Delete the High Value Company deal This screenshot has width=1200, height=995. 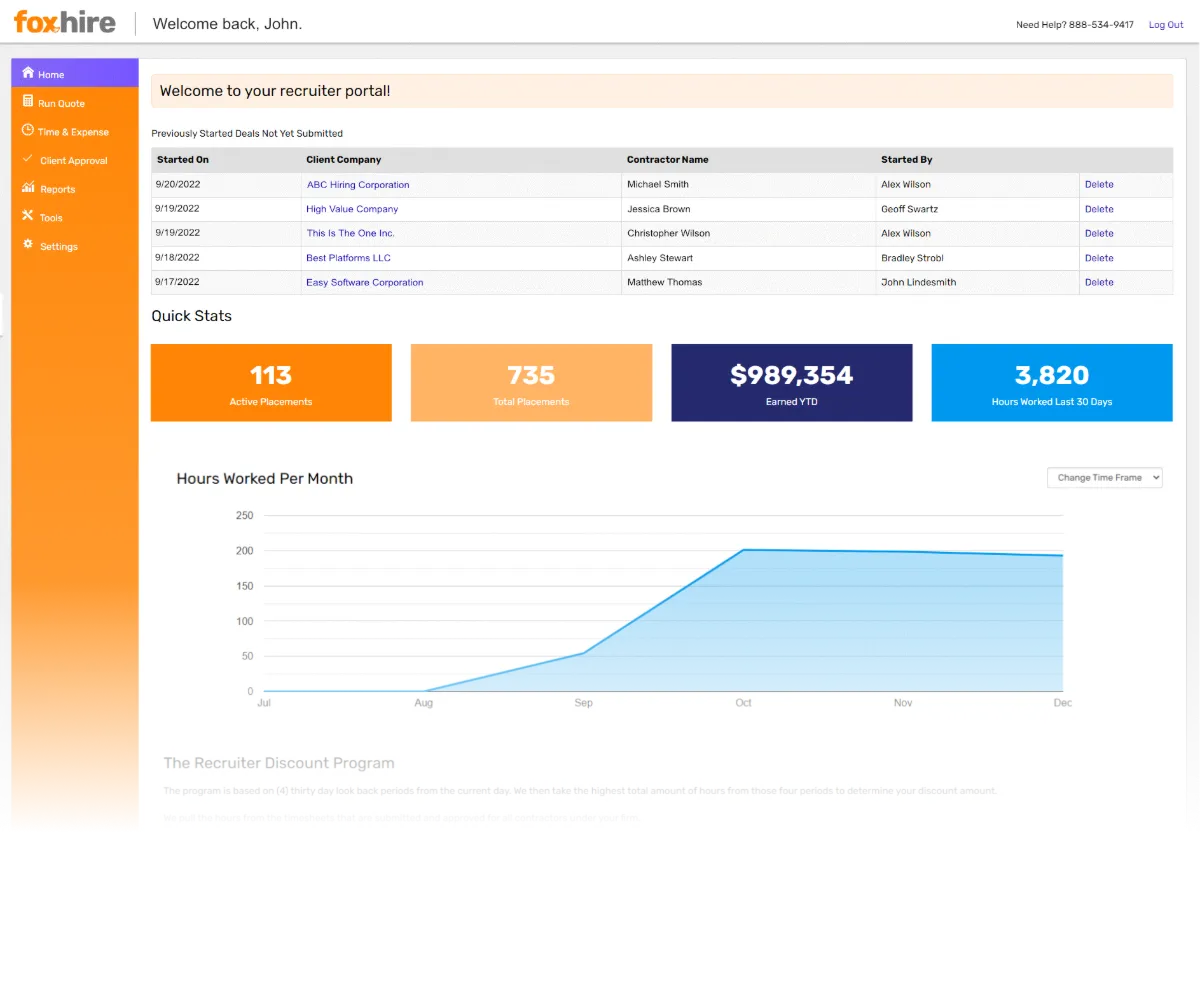tap(1099, 209)
